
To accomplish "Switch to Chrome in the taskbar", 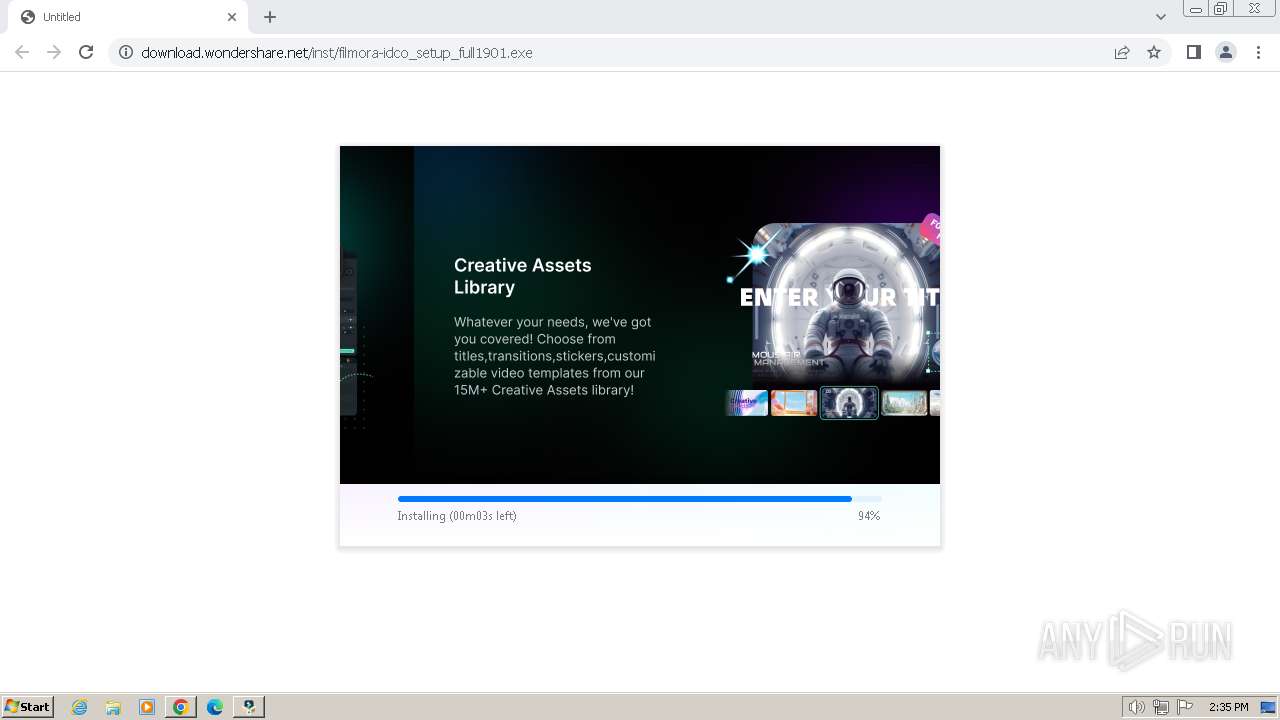I will 181,707.
